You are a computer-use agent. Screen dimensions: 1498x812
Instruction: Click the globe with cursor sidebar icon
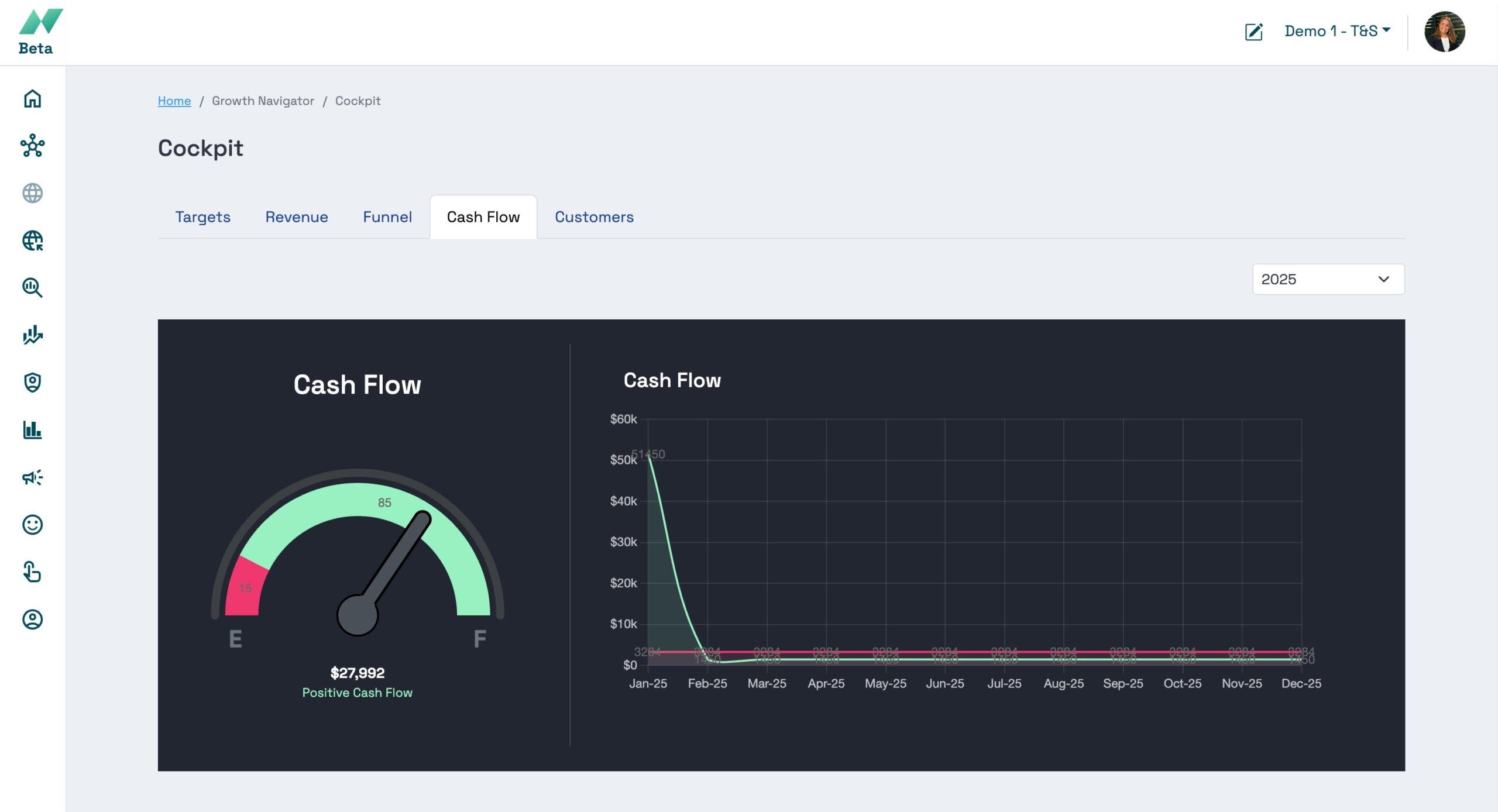[x=32, y=240]
